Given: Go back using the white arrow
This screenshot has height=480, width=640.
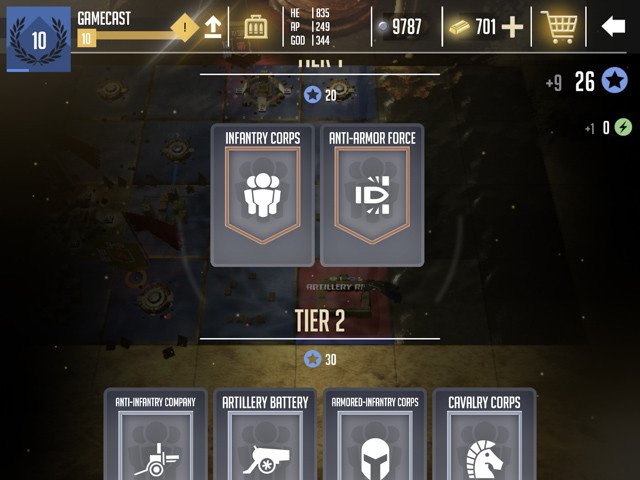Looking at the screenshot, I should (613, 27).
